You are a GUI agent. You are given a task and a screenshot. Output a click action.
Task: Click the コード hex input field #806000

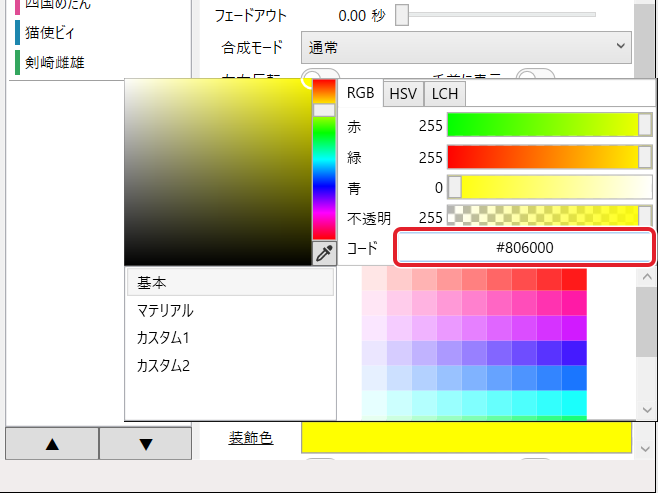click(x=525, y=248)
